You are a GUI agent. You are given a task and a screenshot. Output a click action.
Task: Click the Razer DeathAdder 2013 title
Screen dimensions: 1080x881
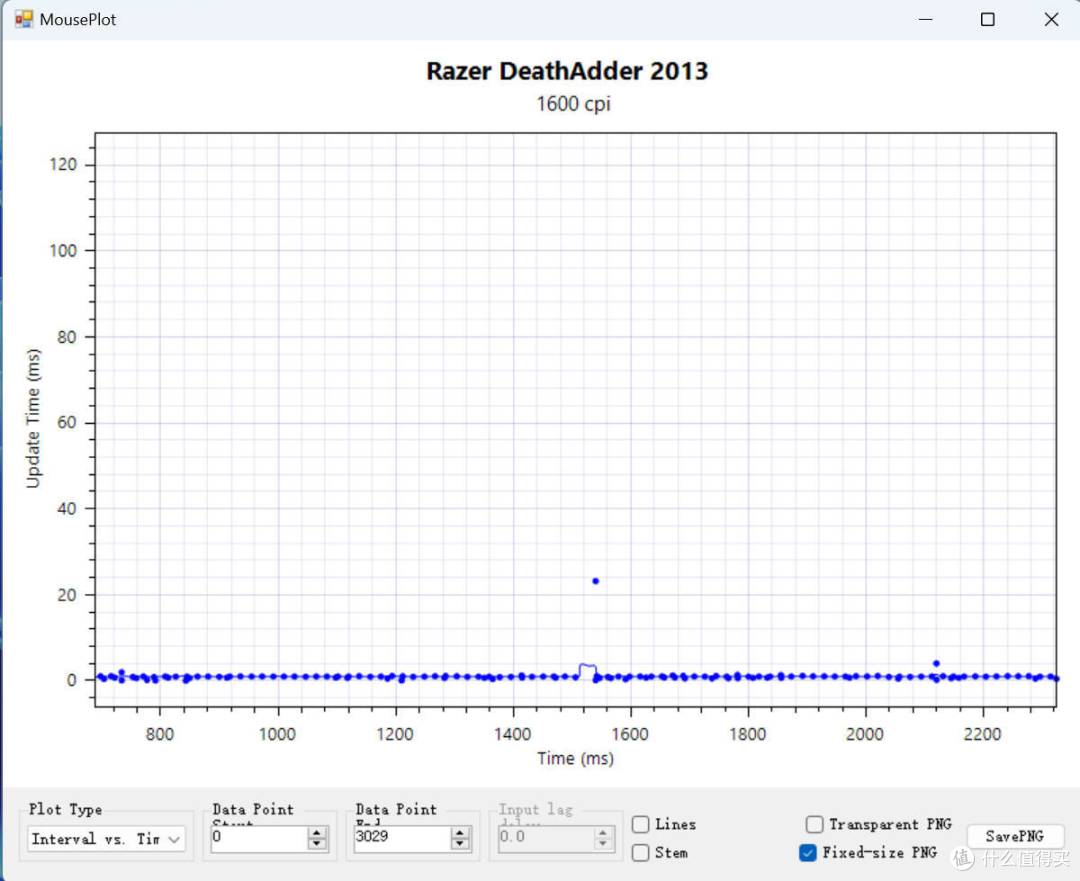(x=567, y=71)
